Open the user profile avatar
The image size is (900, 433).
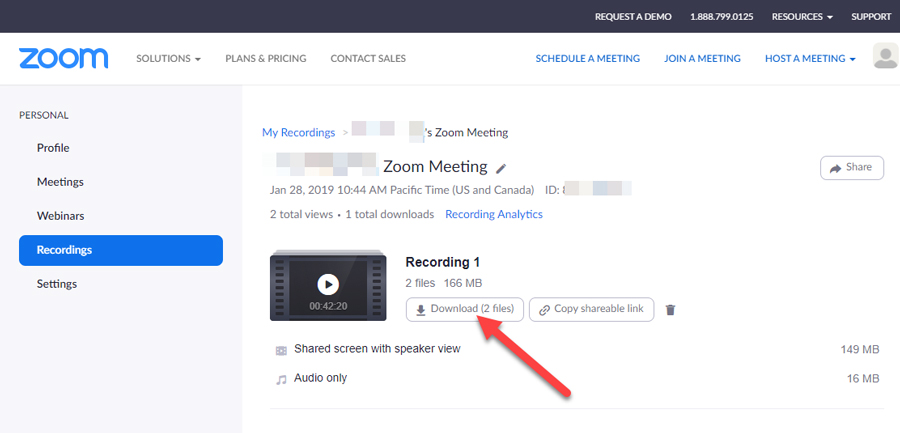coord(885,57)
